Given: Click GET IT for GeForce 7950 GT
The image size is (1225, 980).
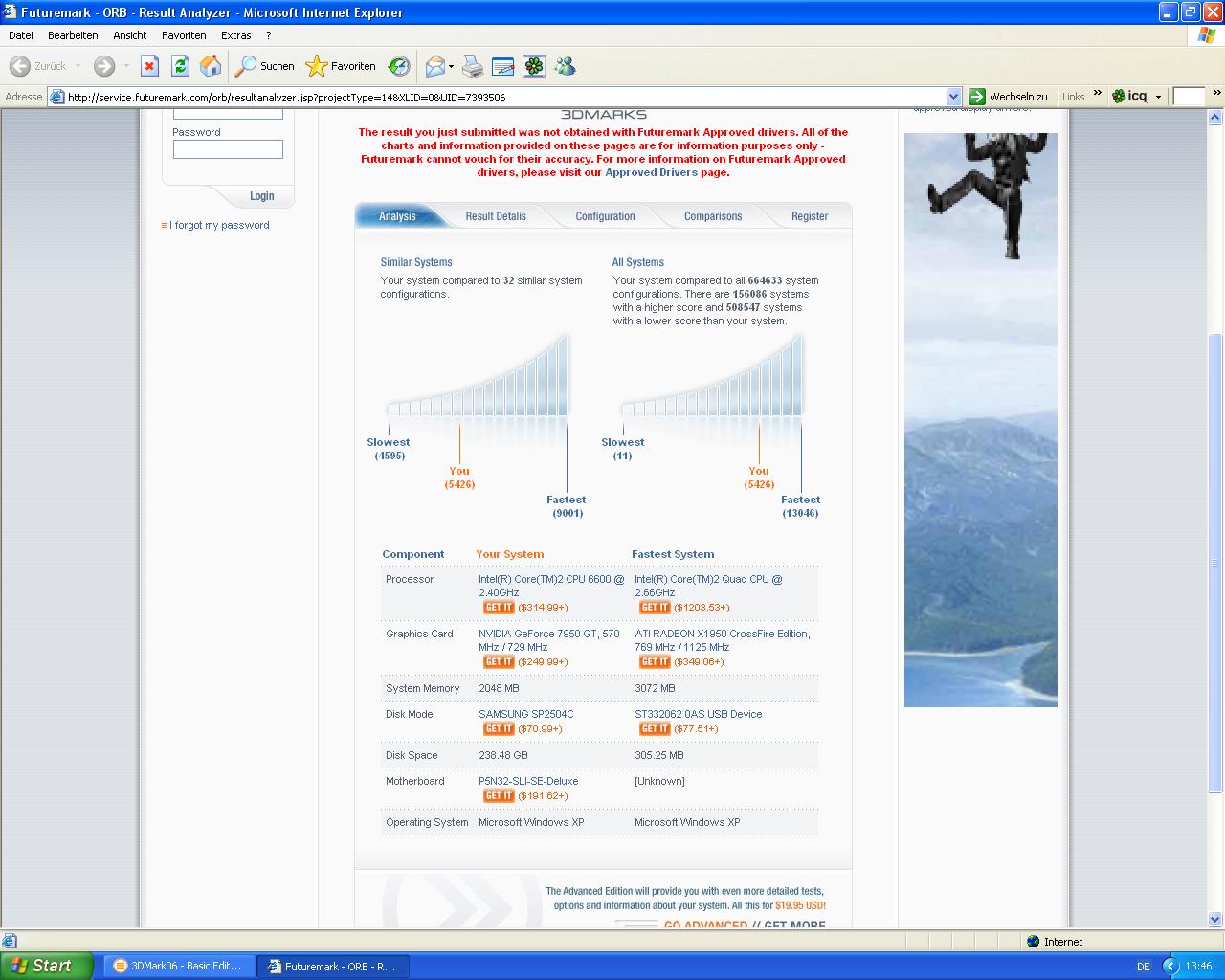Looking at the screenshot, I should (x=499, y=662).
